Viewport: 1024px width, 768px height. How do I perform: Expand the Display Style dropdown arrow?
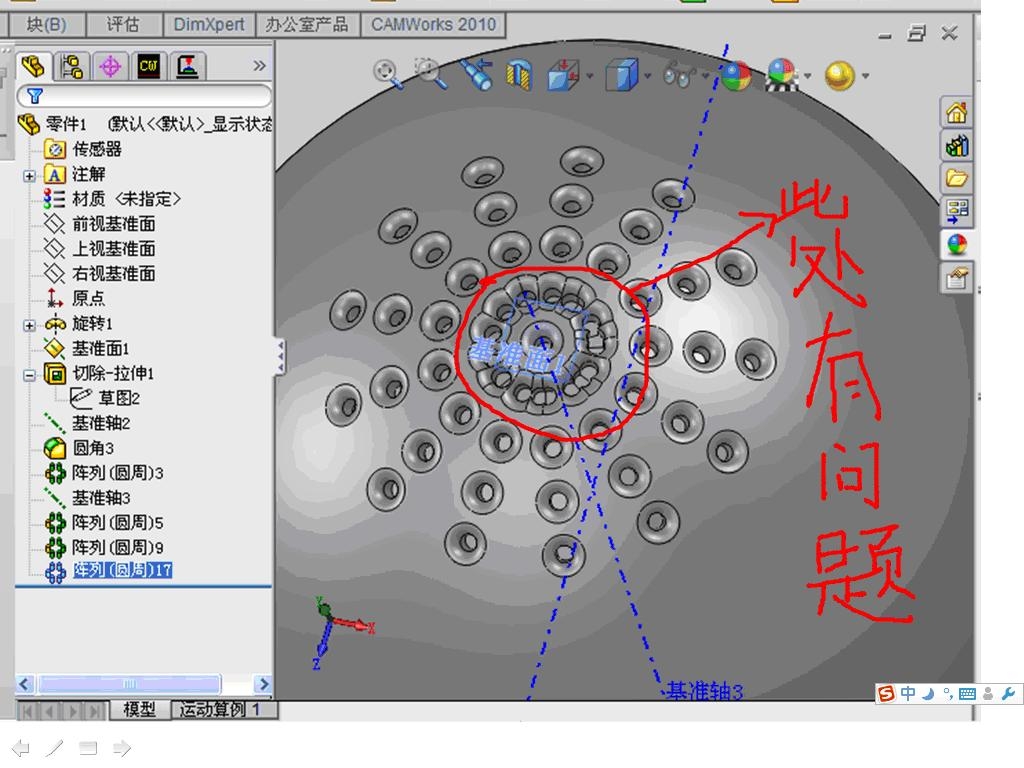[648, 76]
